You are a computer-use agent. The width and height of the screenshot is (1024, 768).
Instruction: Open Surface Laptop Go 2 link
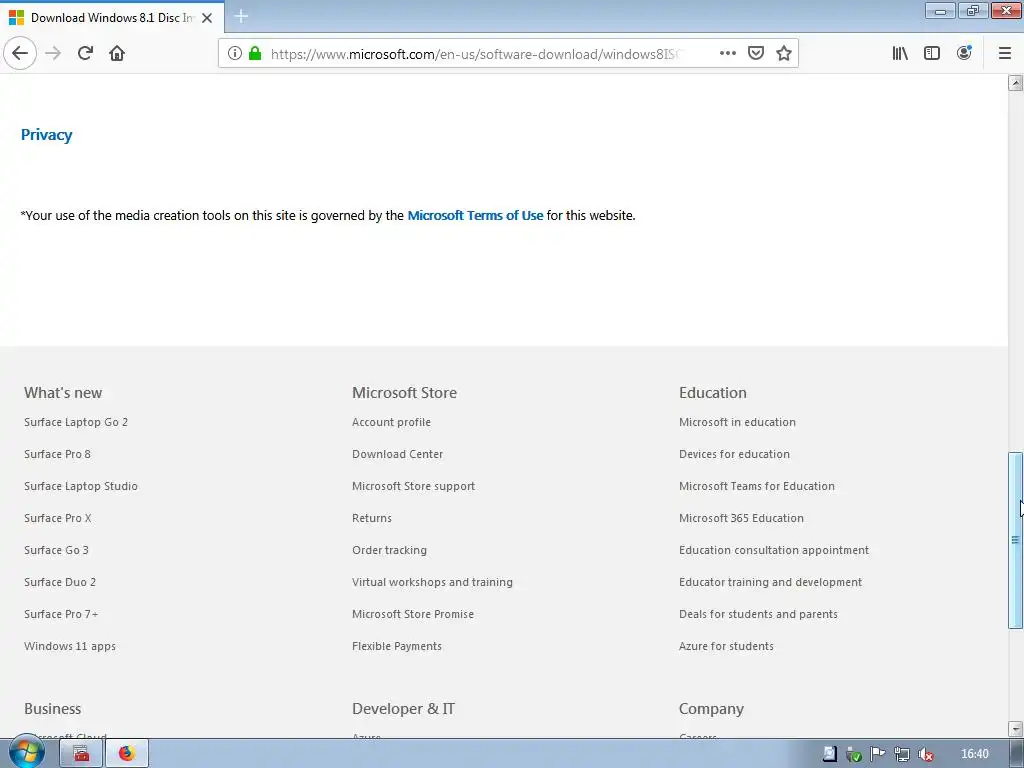(x=76, y=422)
